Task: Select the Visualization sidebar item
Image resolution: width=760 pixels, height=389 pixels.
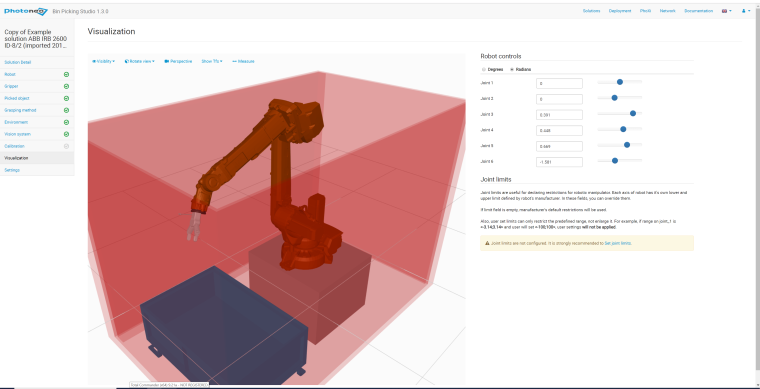Action: [x=37, y=158]
